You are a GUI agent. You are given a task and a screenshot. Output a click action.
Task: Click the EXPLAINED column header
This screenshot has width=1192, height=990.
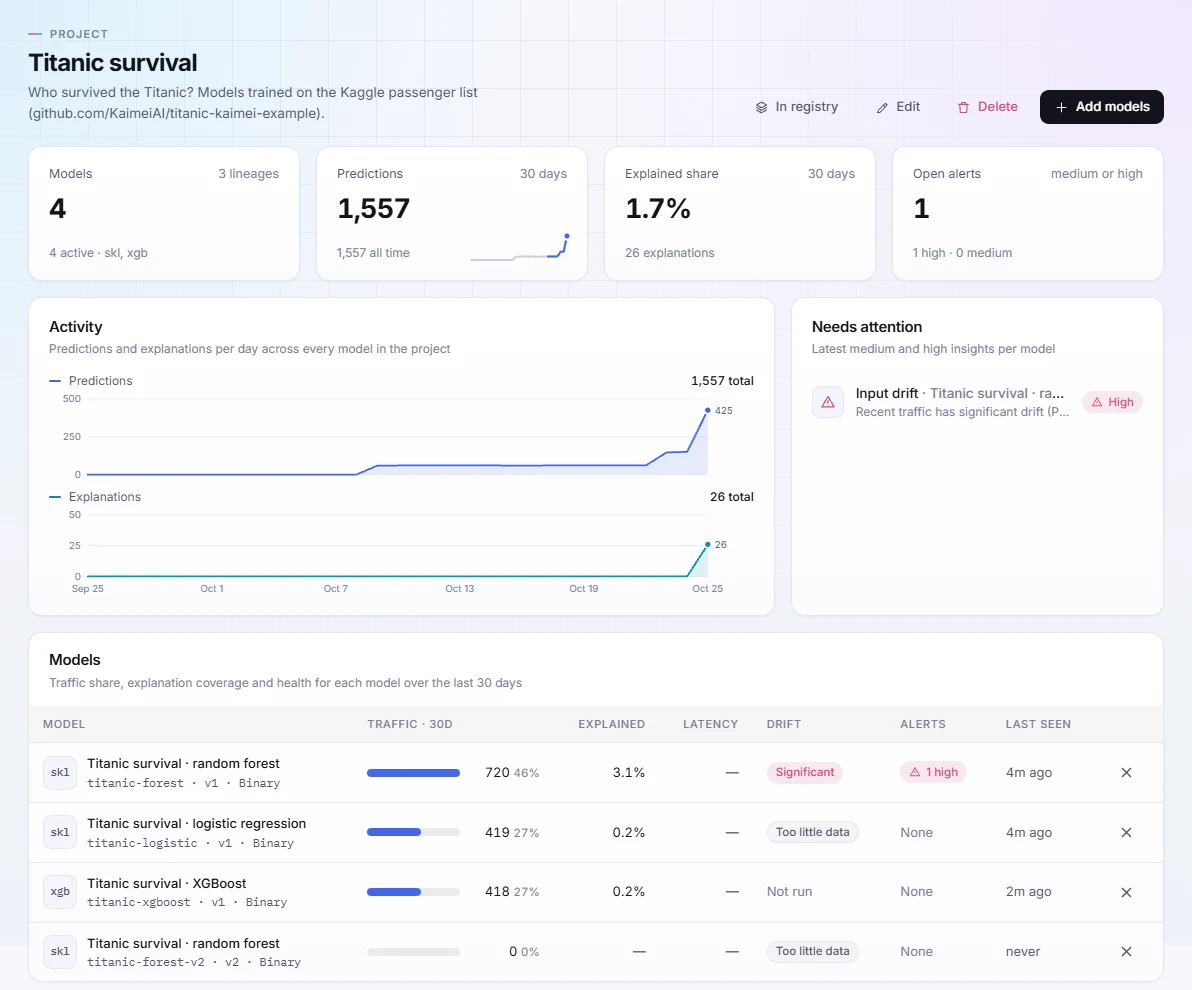(611, 725)
